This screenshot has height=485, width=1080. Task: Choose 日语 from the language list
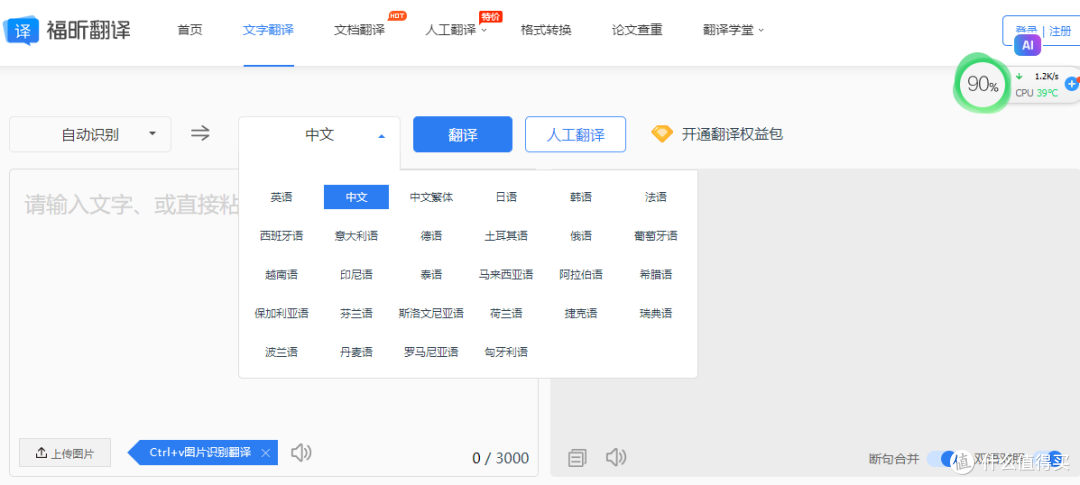click(506, 197)
